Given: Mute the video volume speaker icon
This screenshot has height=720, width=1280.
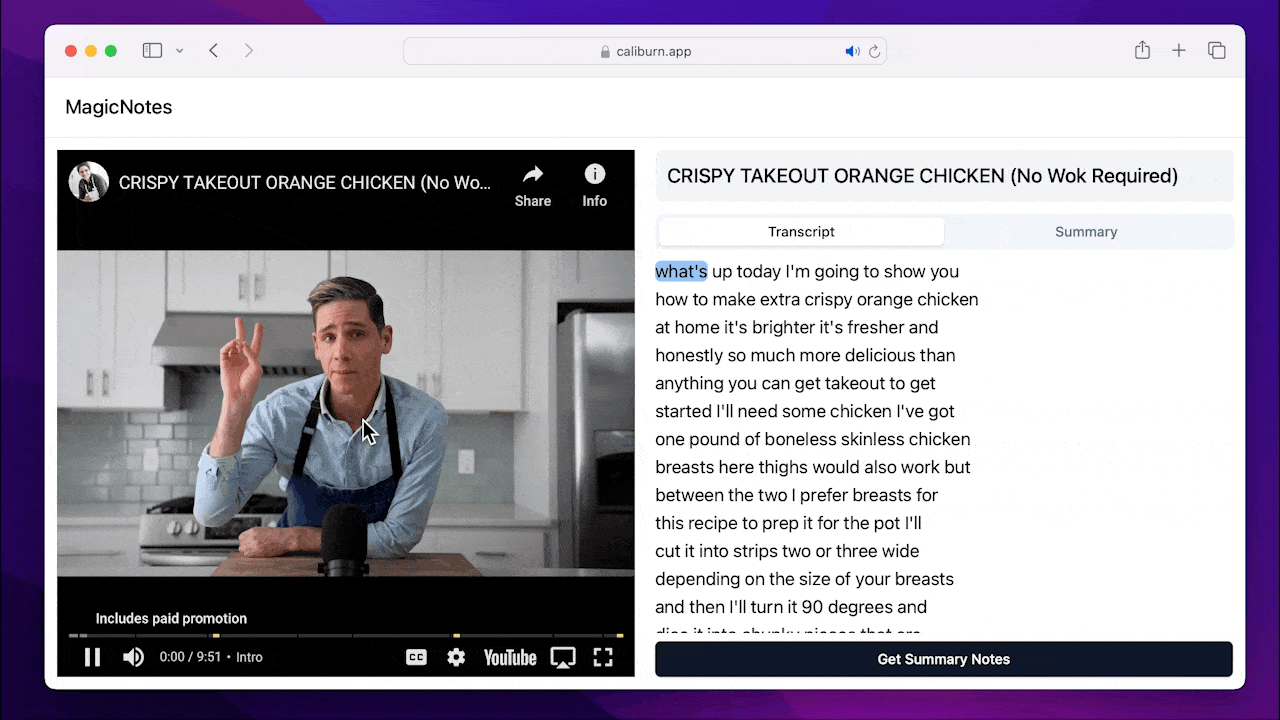Looking at the screenshot, I should 133,657.
